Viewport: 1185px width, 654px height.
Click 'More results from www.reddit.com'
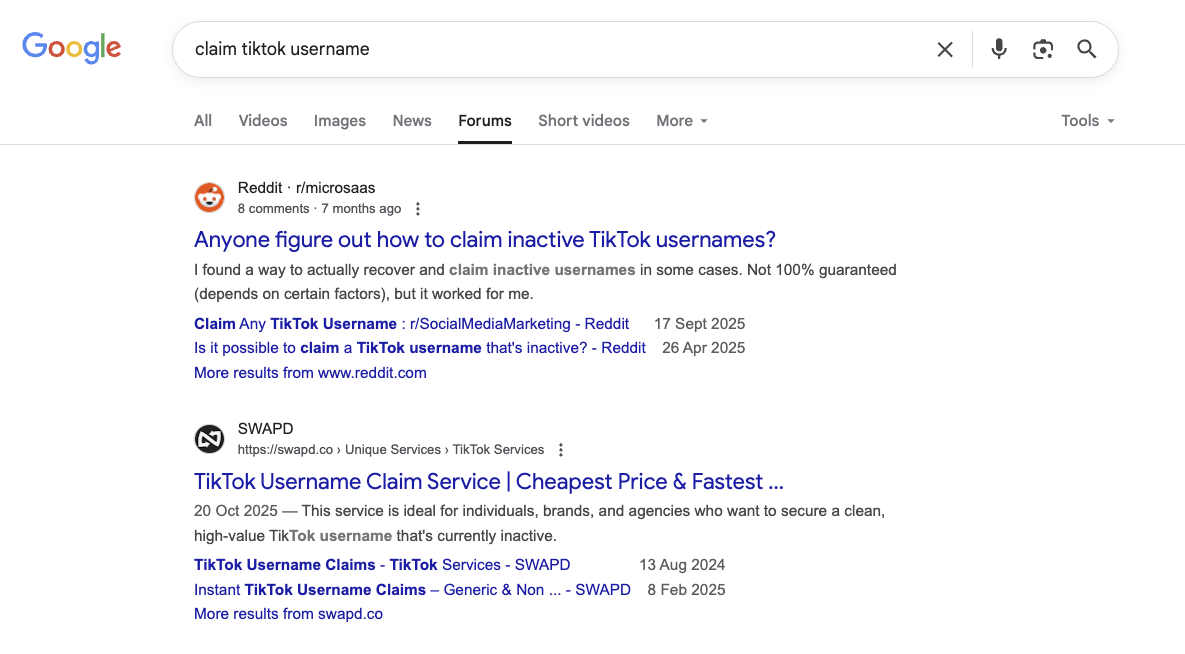pos(310,373)
